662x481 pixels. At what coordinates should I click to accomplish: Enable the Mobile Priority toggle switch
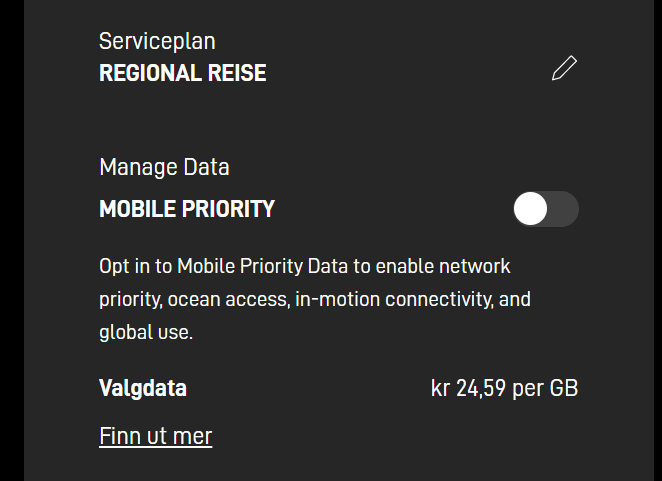(546, 209)
